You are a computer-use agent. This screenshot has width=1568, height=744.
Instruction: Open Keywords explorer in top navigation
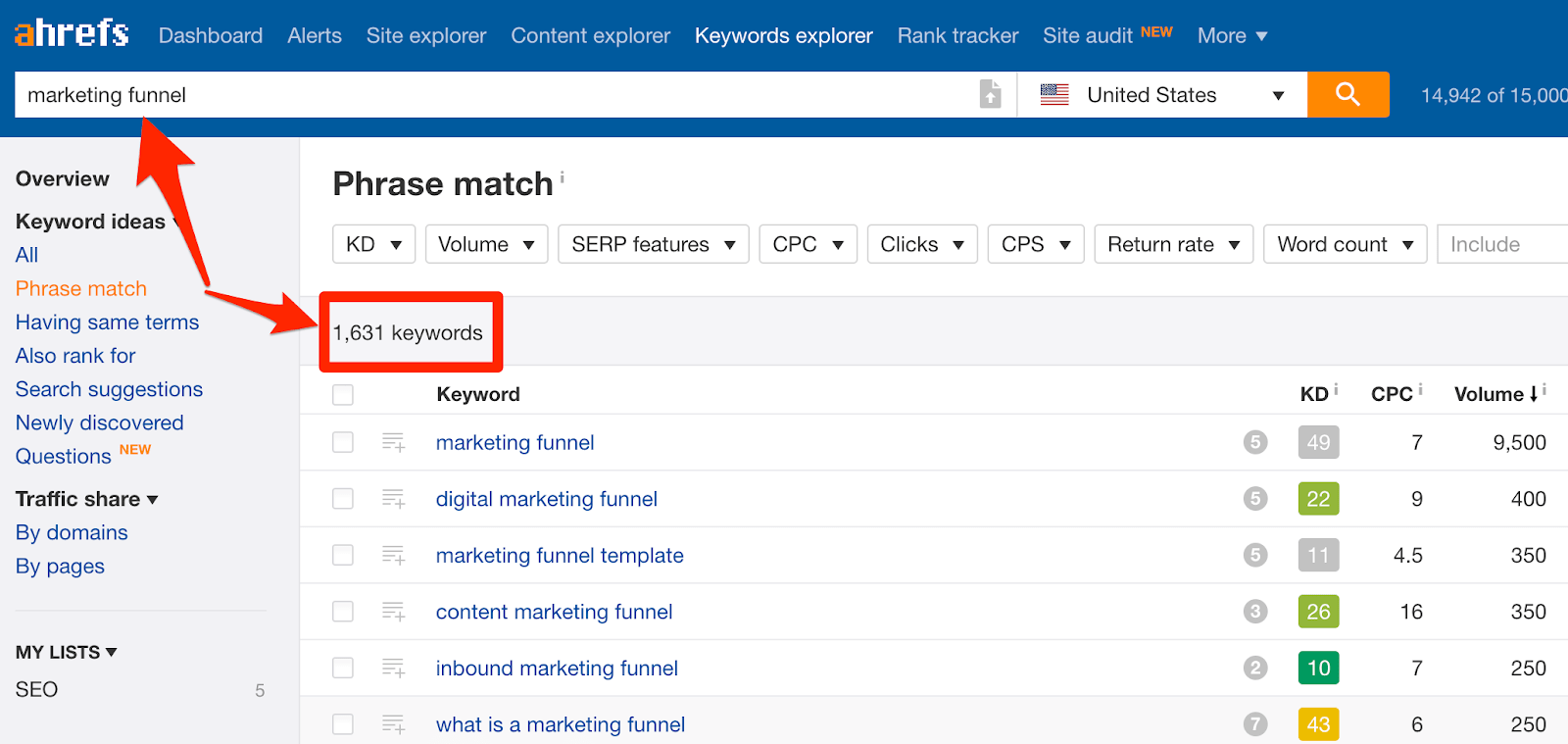pos(784,36)
